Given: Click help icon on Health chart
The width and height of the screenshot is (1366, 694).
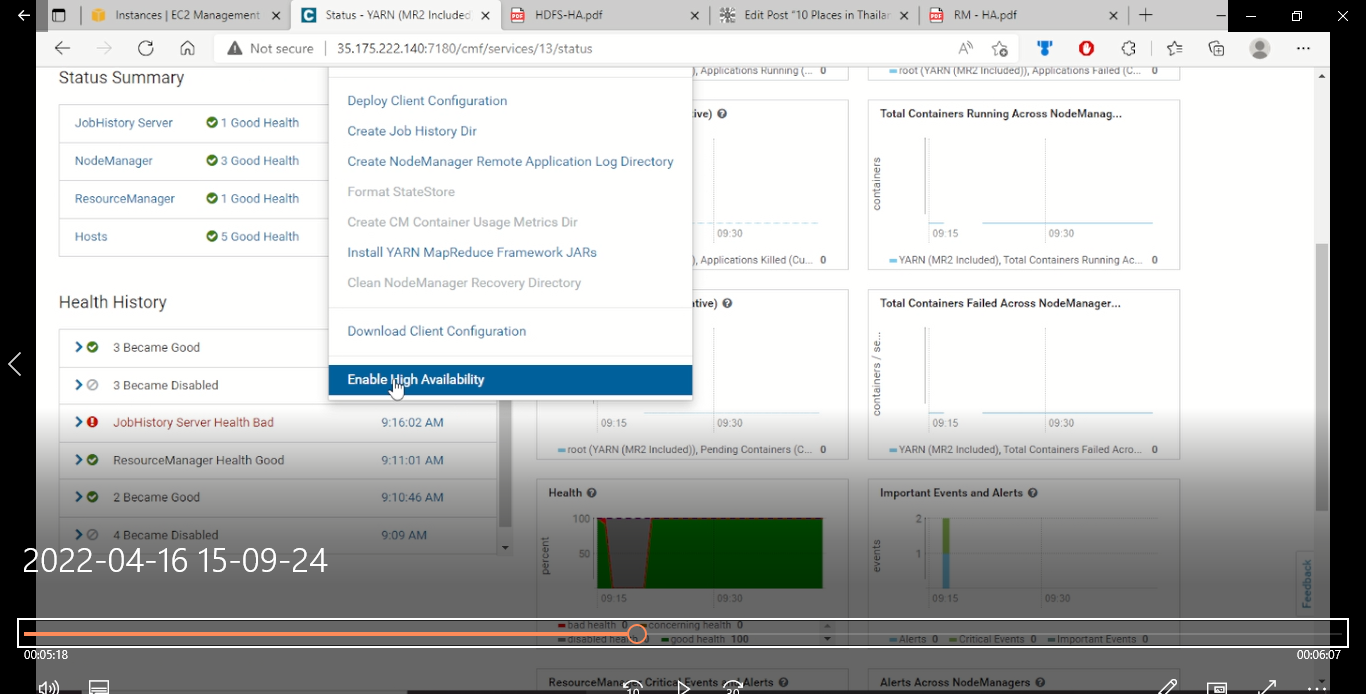Looking at the screenshot, I should [592, 493].
